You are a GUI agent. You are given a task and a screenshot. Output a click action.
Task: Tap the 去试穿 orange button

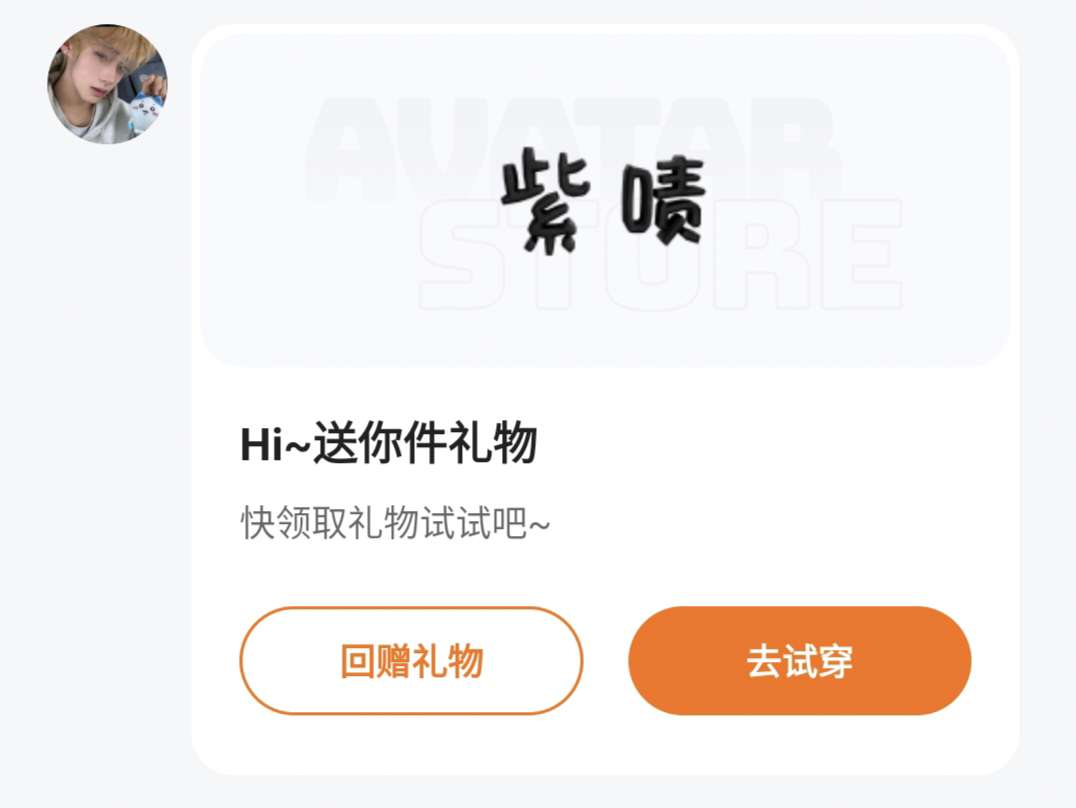(x=799, y=660)
